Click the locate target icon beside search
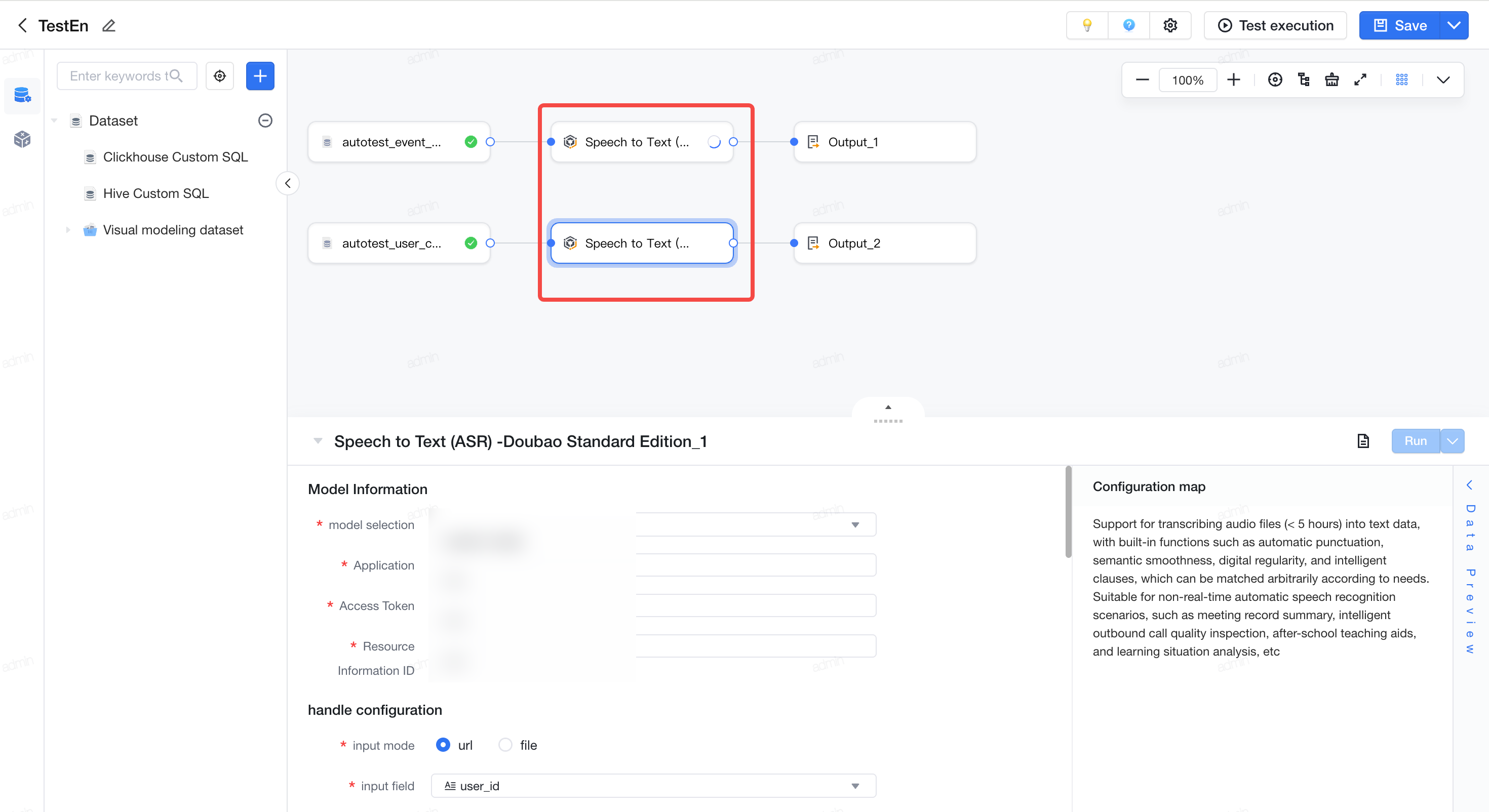Screen dimensions: 1489x812 [220, 76]
